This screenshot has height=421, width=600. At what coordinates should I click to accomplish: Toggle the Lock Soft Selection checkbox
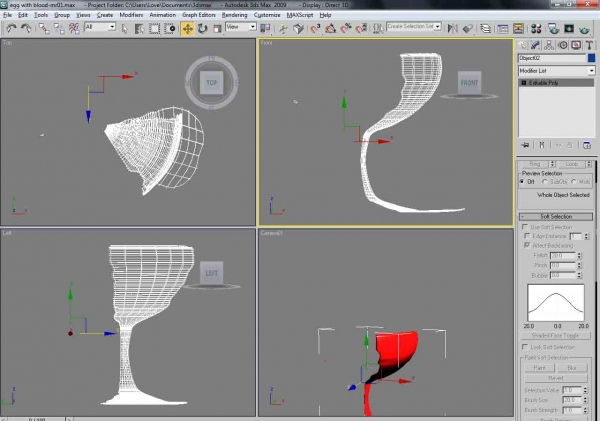(x=525, y=347)
